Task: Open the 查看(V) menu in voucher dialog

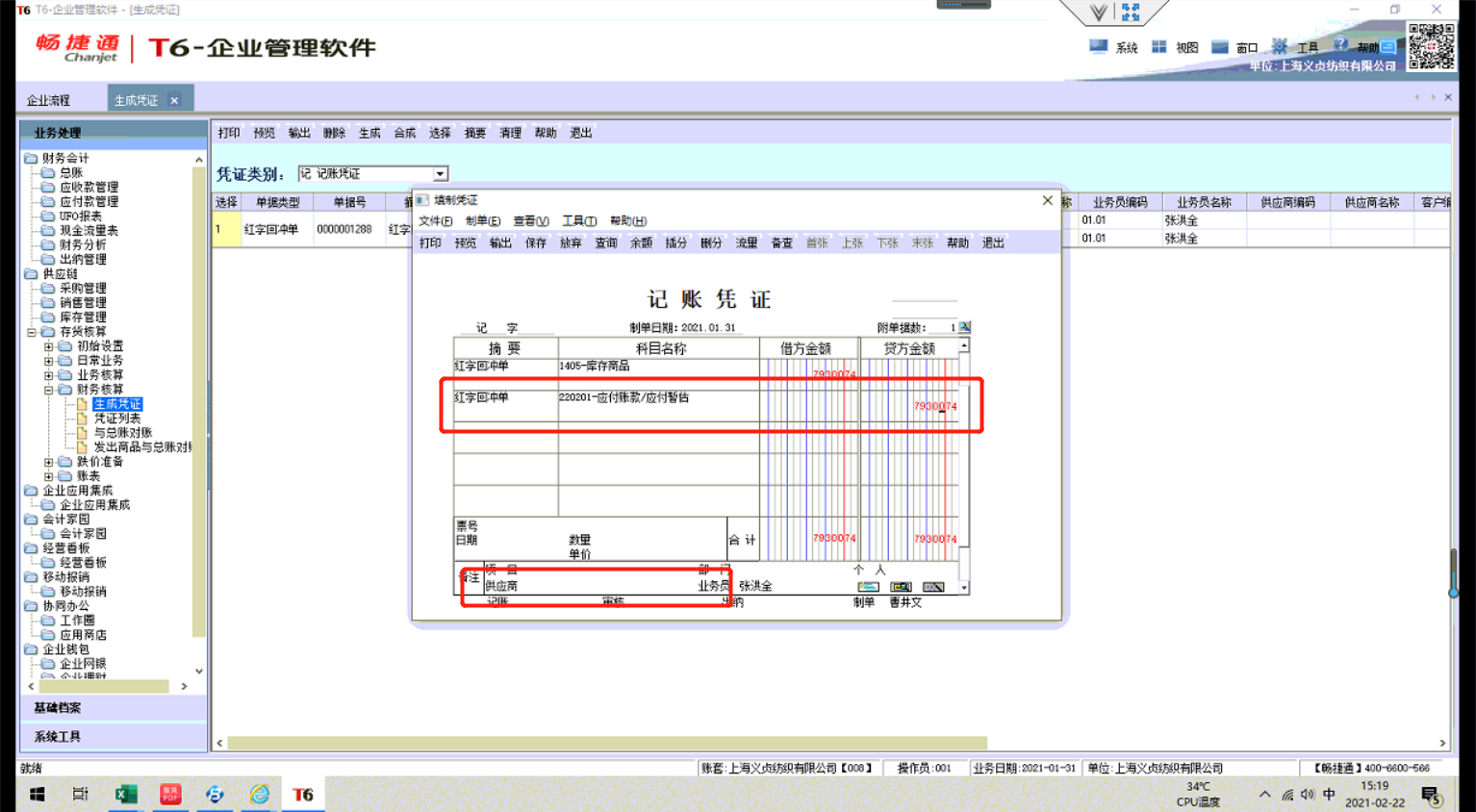Action: click(x=530, y=221)
